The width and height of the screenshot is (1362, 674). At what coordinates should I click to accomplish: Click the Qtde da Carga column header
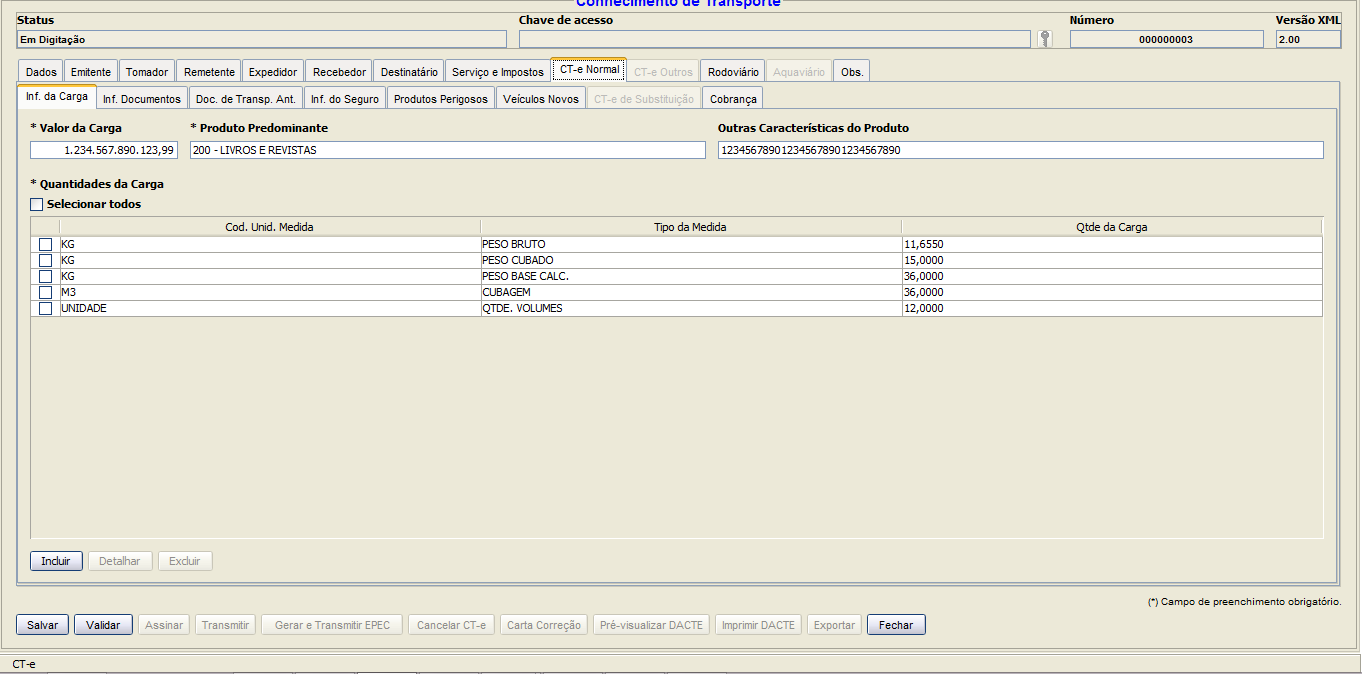point(1111,227)
